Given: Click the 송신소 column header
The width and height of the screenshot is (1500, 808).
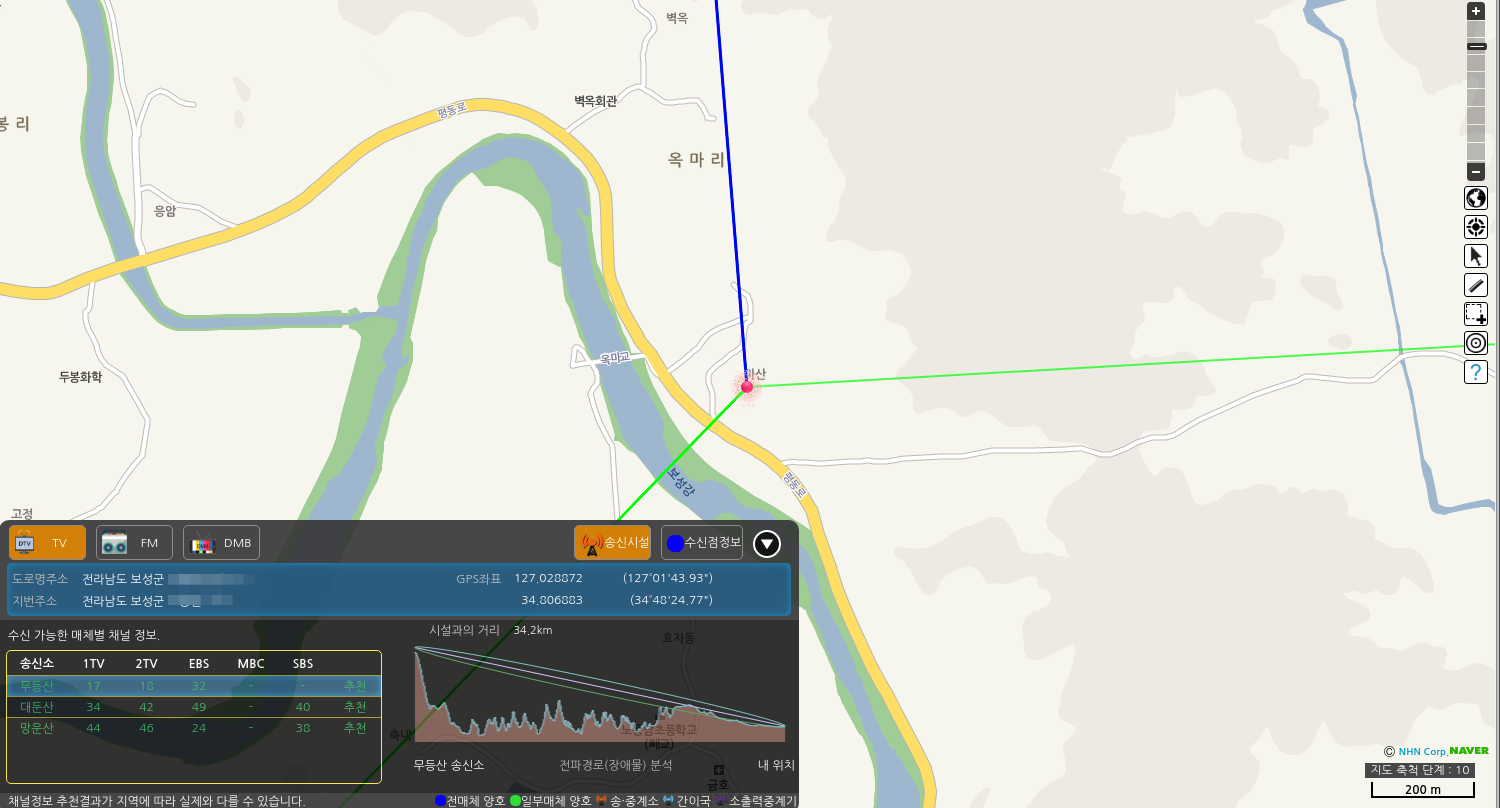Looking at the screenshot, I should [37, 664].
